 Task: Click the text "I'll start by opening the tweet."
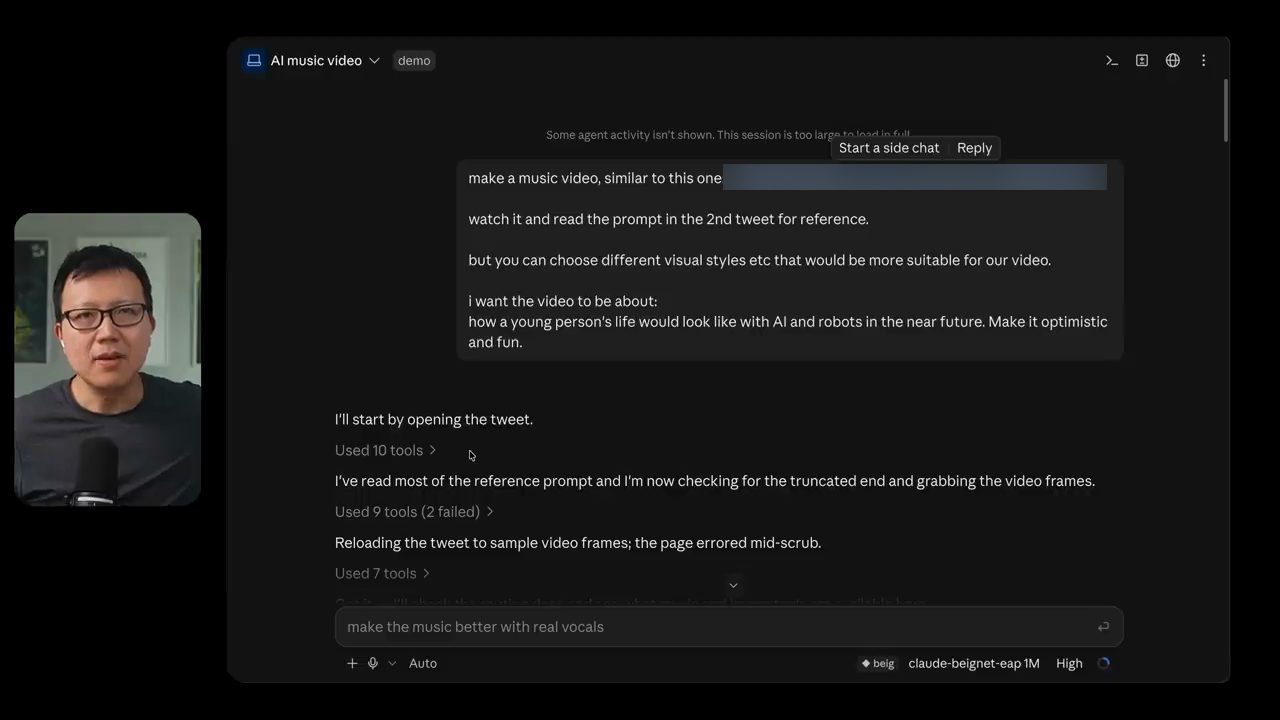pyautogui.click(x=434, y=420)
